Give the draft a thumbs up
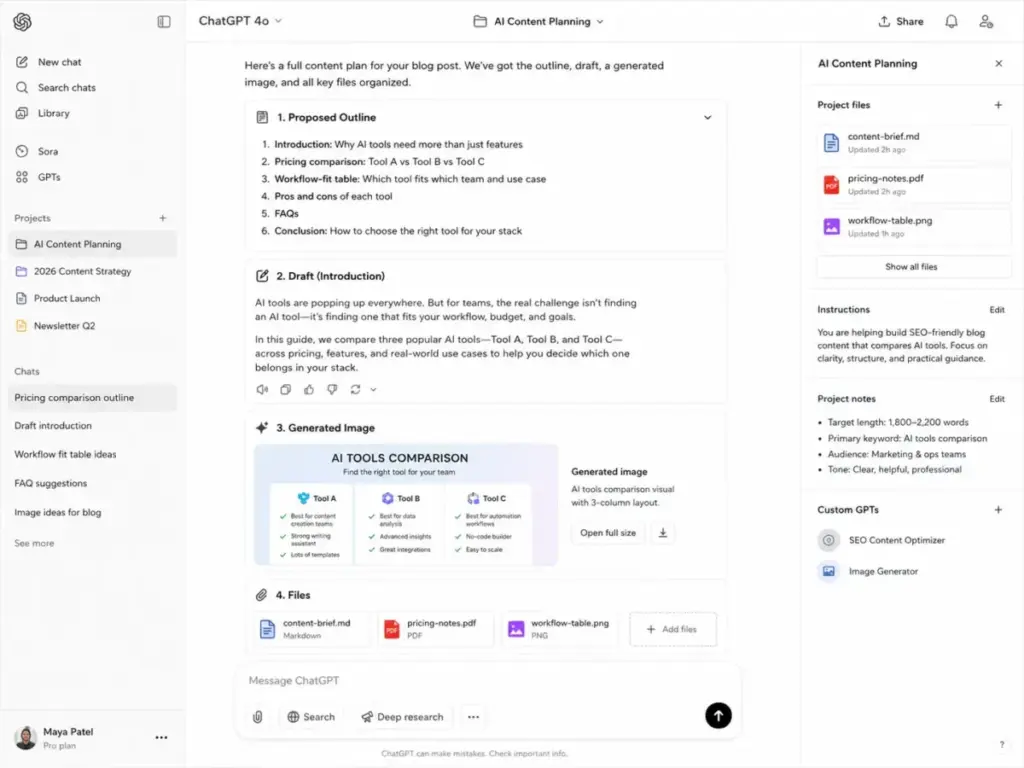 (309, 389)
